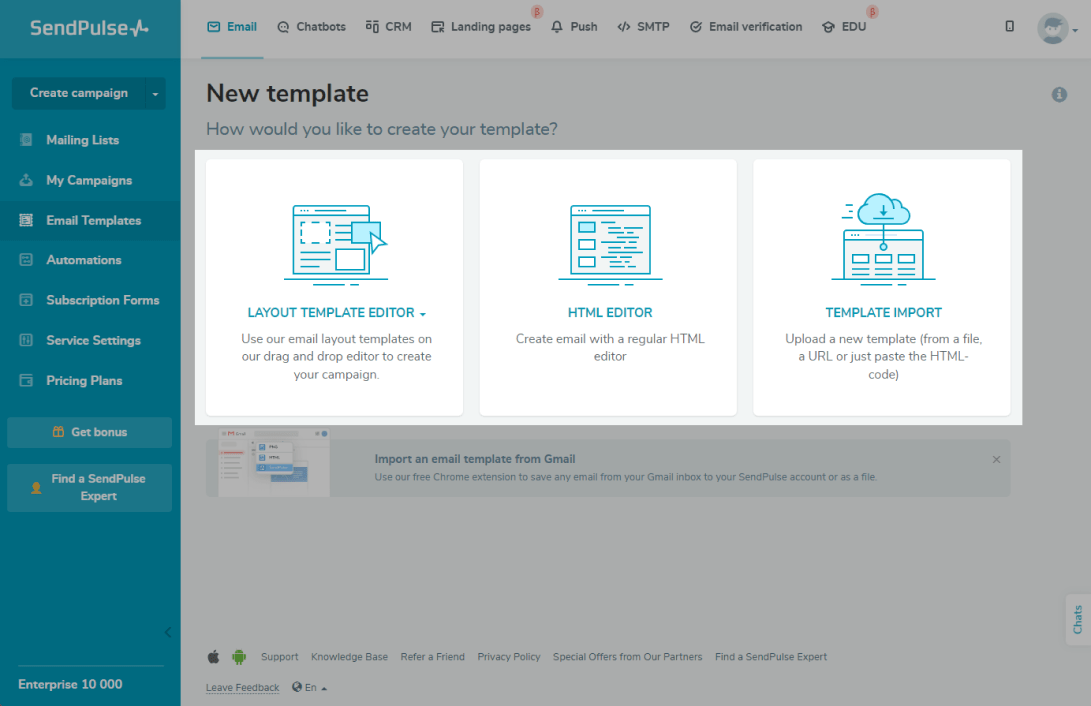1091x706 pixels.
Task: Click the Automations sidebar icon
Action: [26, 260]
